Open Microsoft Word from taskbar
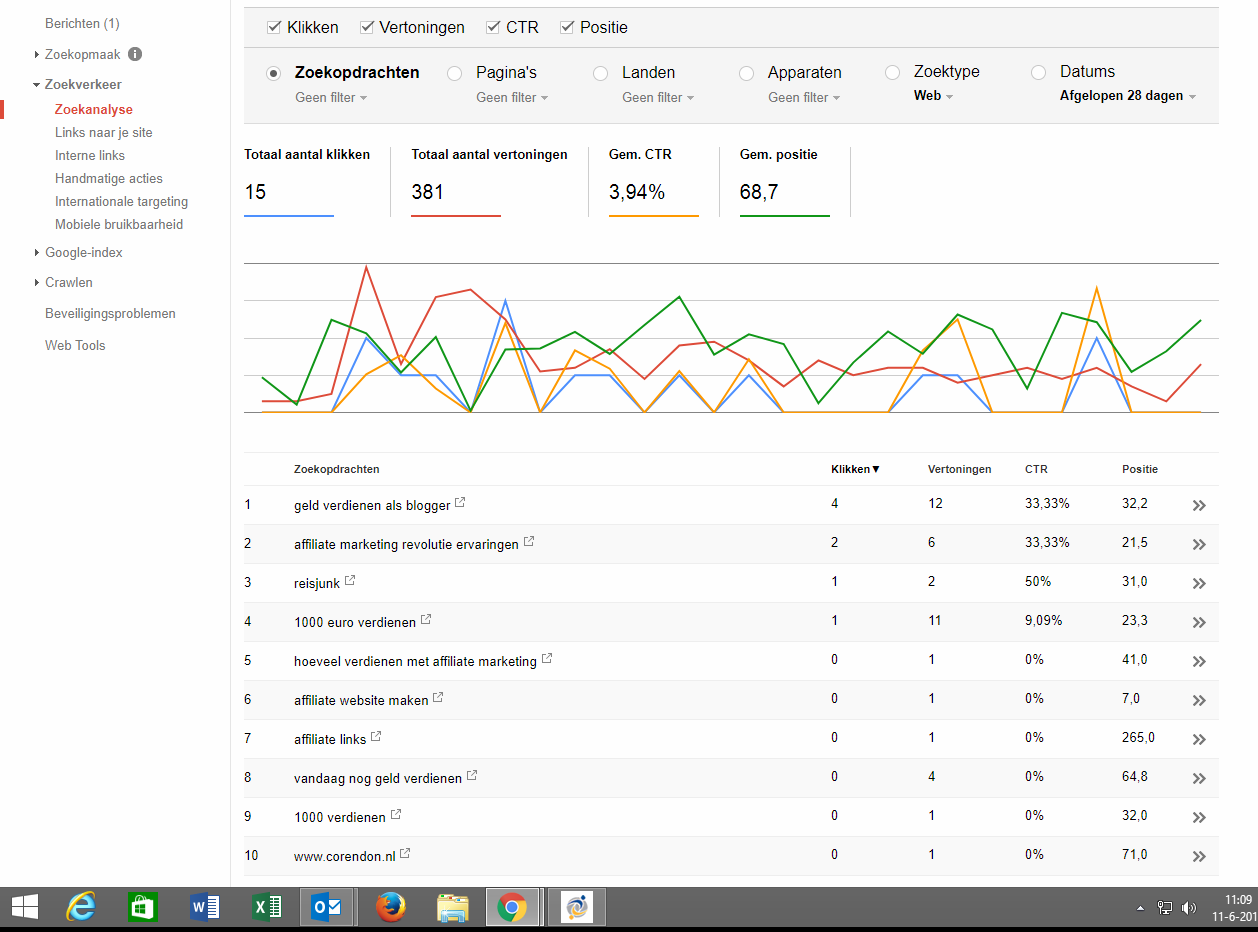Screen dimensions: 1258x932 (204, 907)
